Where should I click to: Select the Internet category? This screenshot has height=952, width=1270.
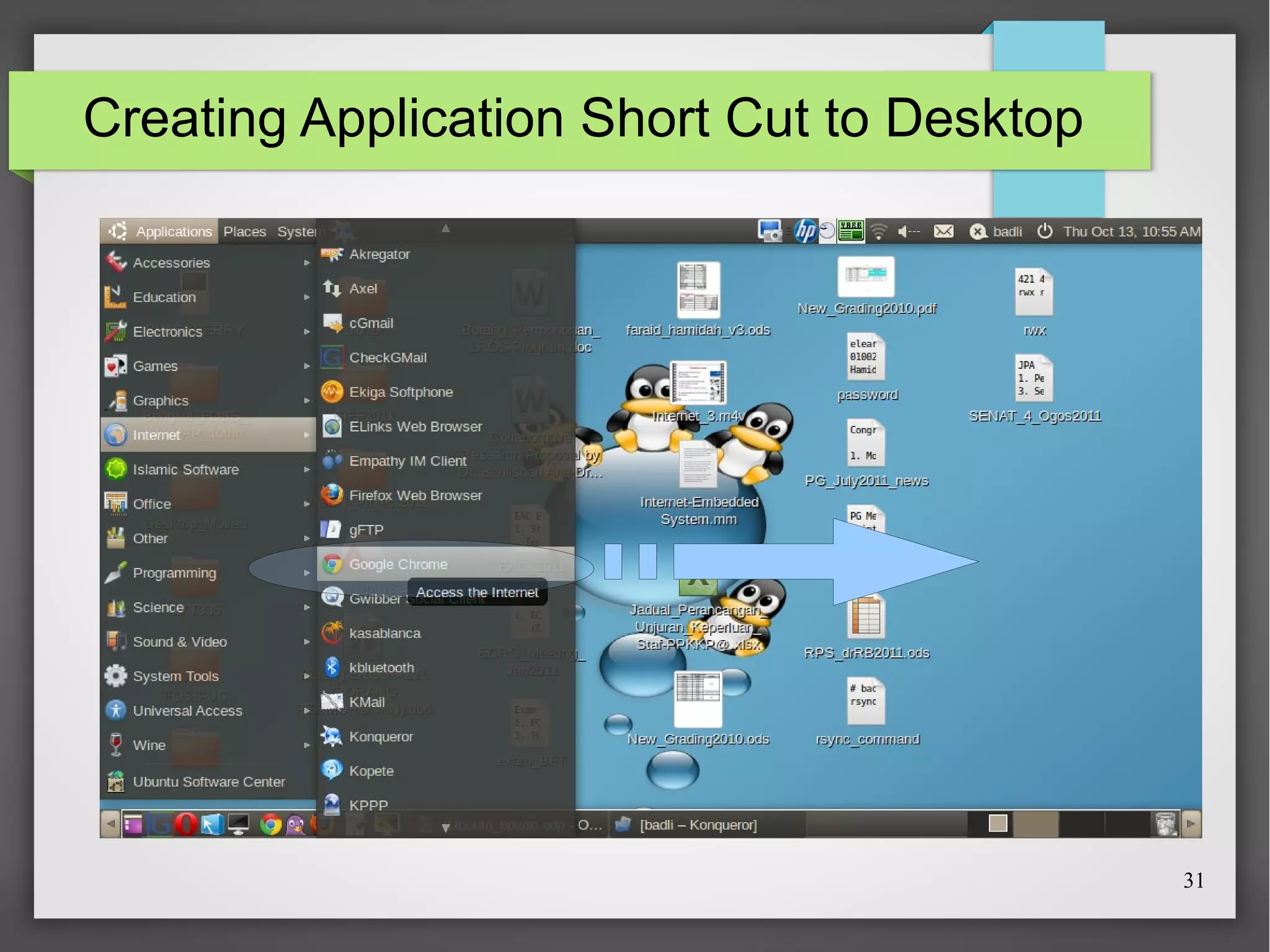(x=208, y=435)
